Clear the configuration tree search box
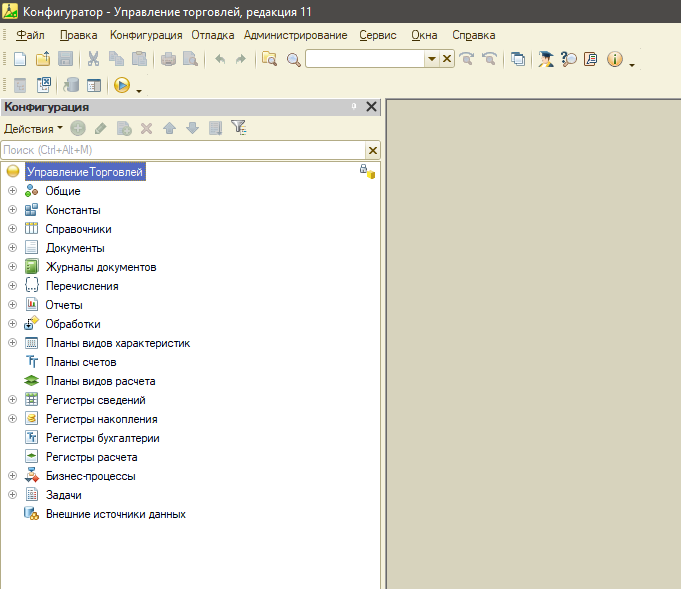 coord(373,150)
